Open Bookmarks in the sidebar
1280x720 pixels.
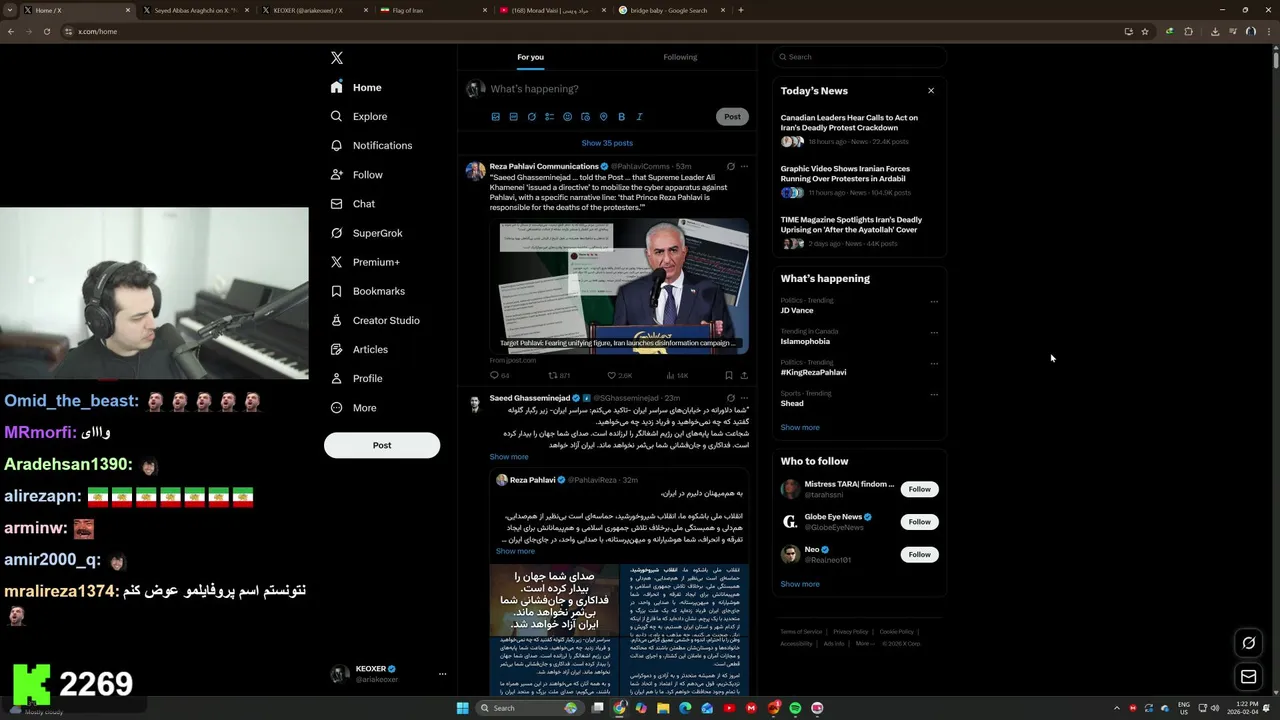pos(368,291)
